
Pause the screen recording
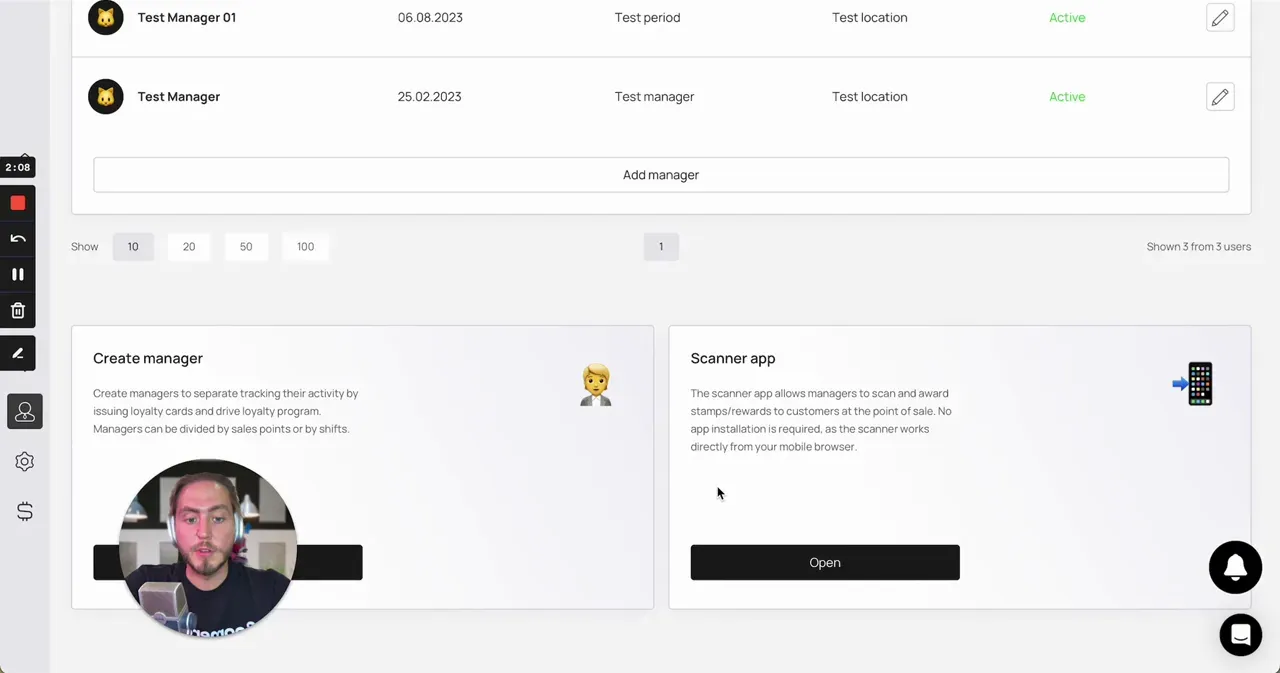pos(18,274)
